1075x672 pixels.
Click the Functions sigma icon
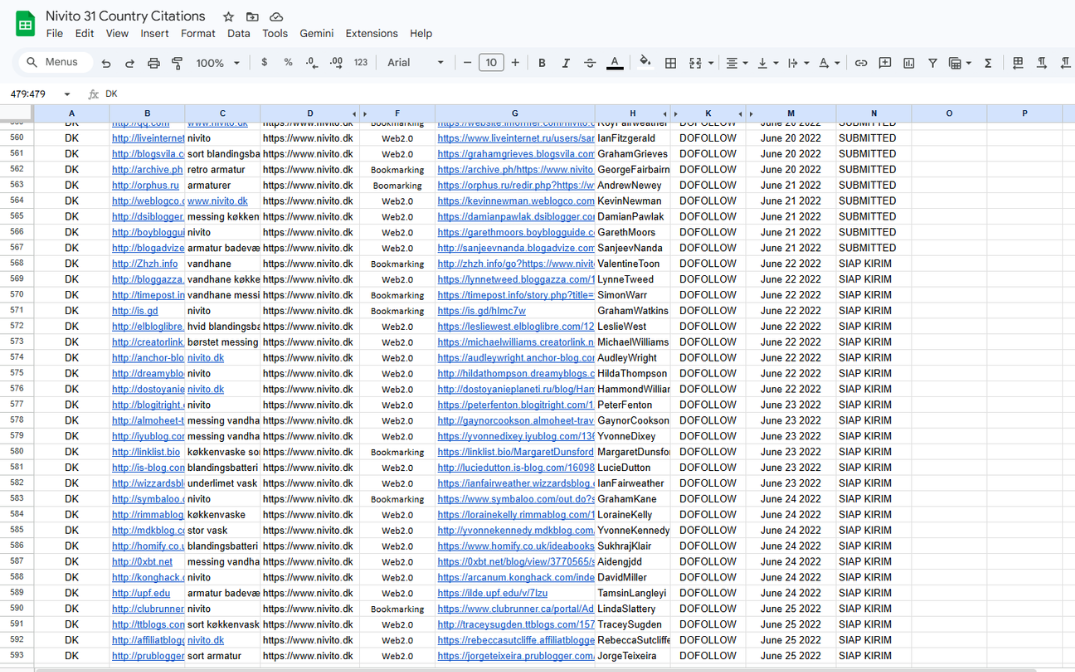tap(988, 63)
